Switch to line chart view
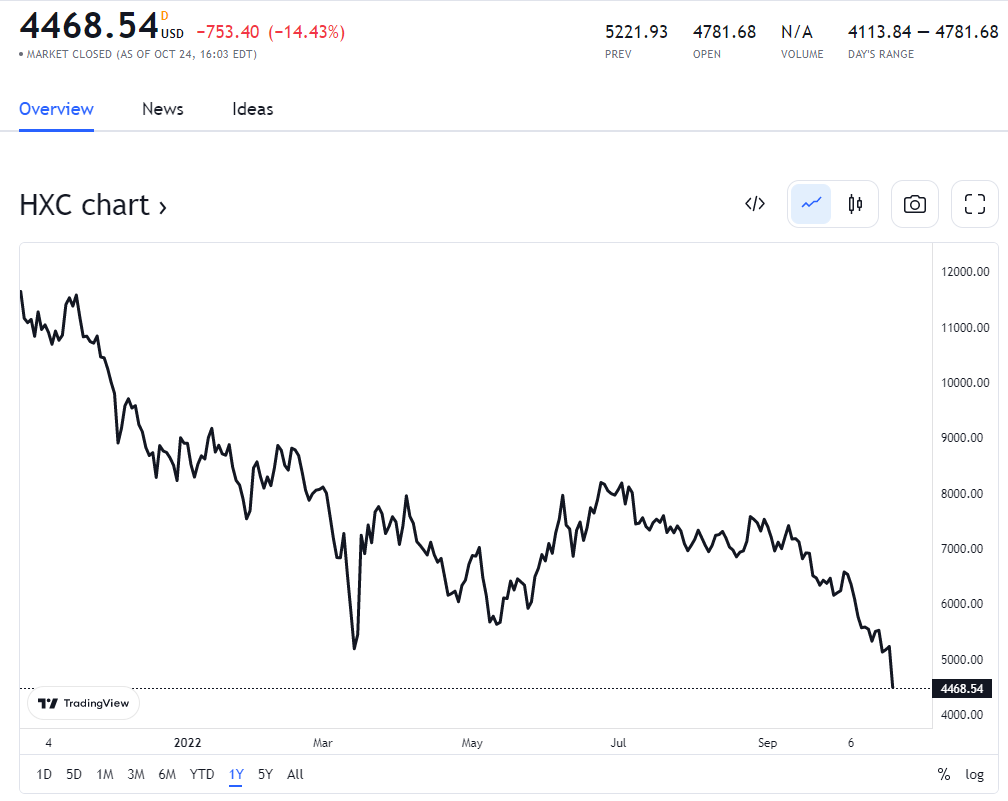Screen dimensions: 1008x801 811,204
